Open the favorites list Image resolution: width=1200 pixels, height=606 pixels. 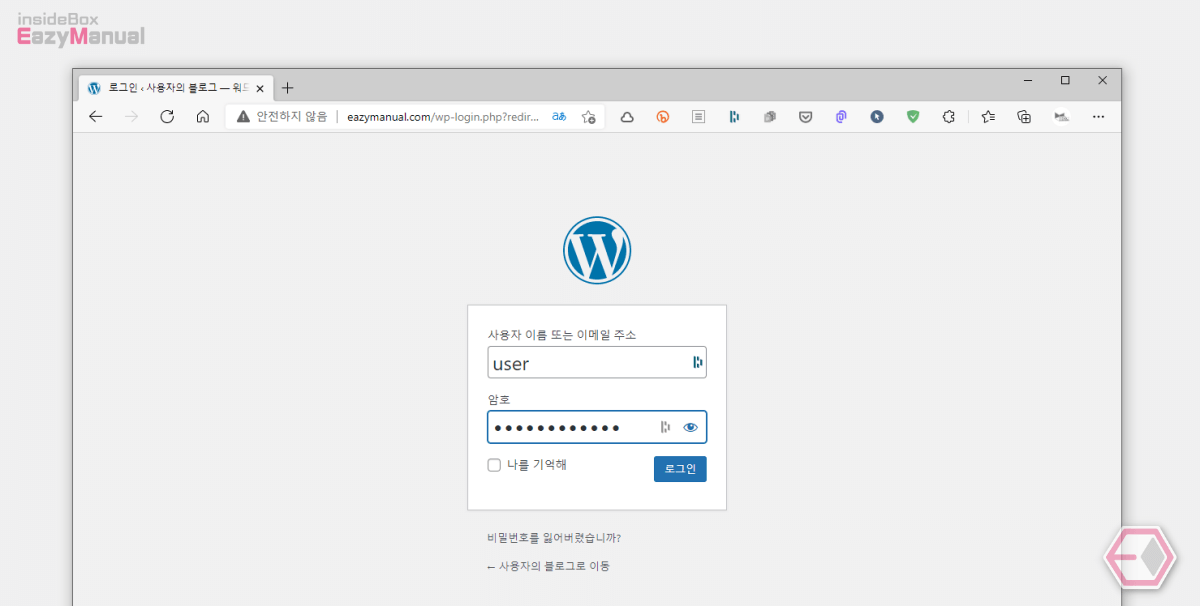(x=988, y=117)
